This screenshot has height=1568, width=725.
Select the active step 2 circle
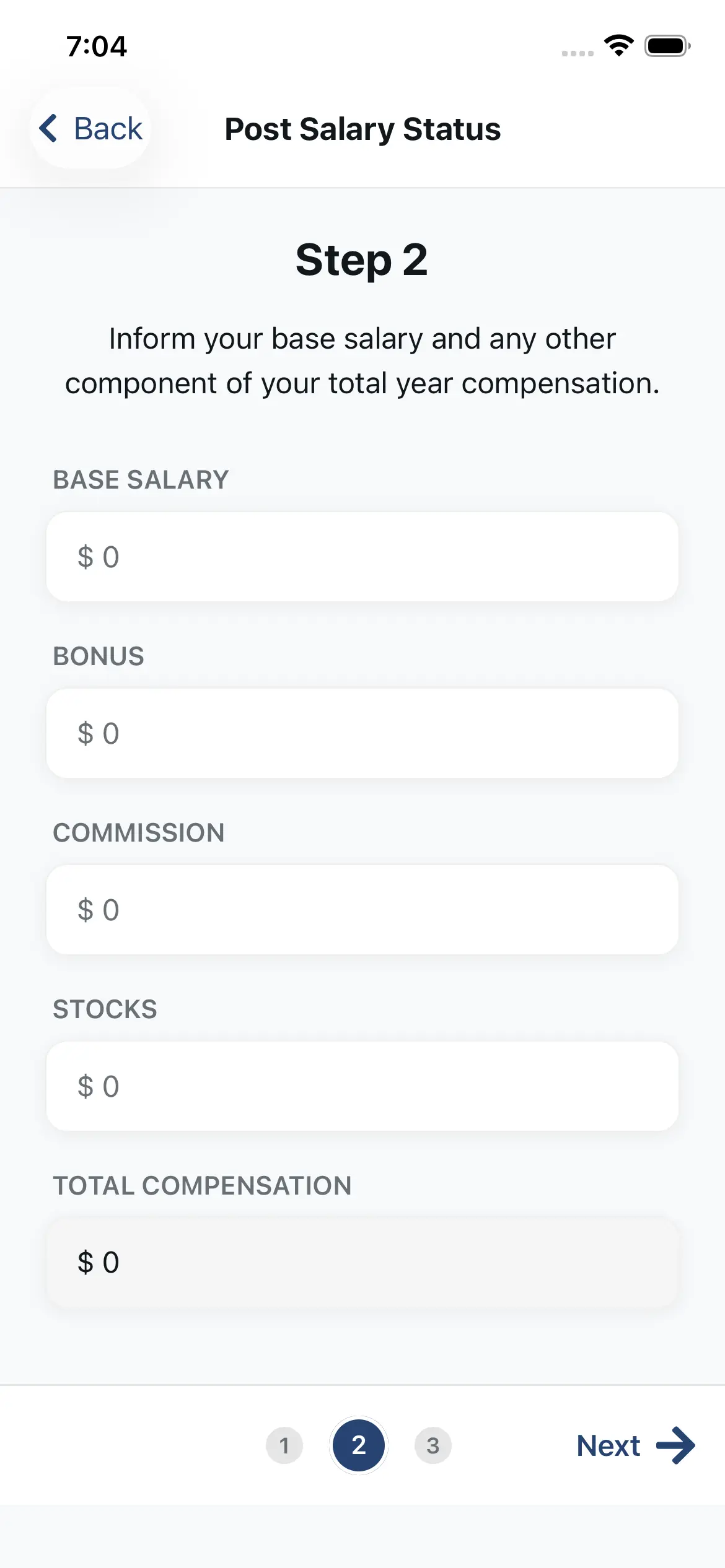[359, 1445]
